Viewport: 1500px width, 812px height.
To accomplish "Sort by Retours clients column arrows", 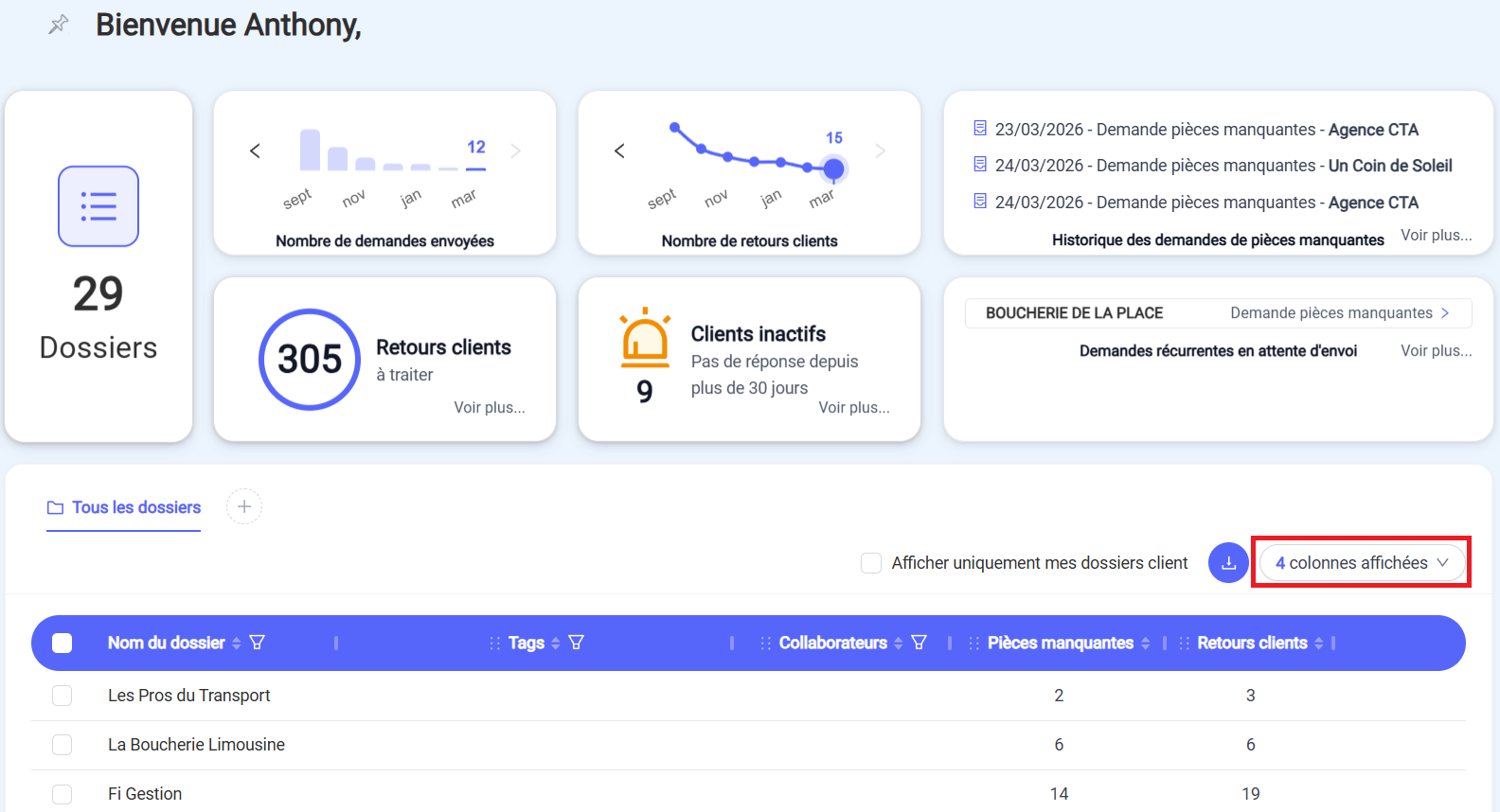I will pos(1319,644).
